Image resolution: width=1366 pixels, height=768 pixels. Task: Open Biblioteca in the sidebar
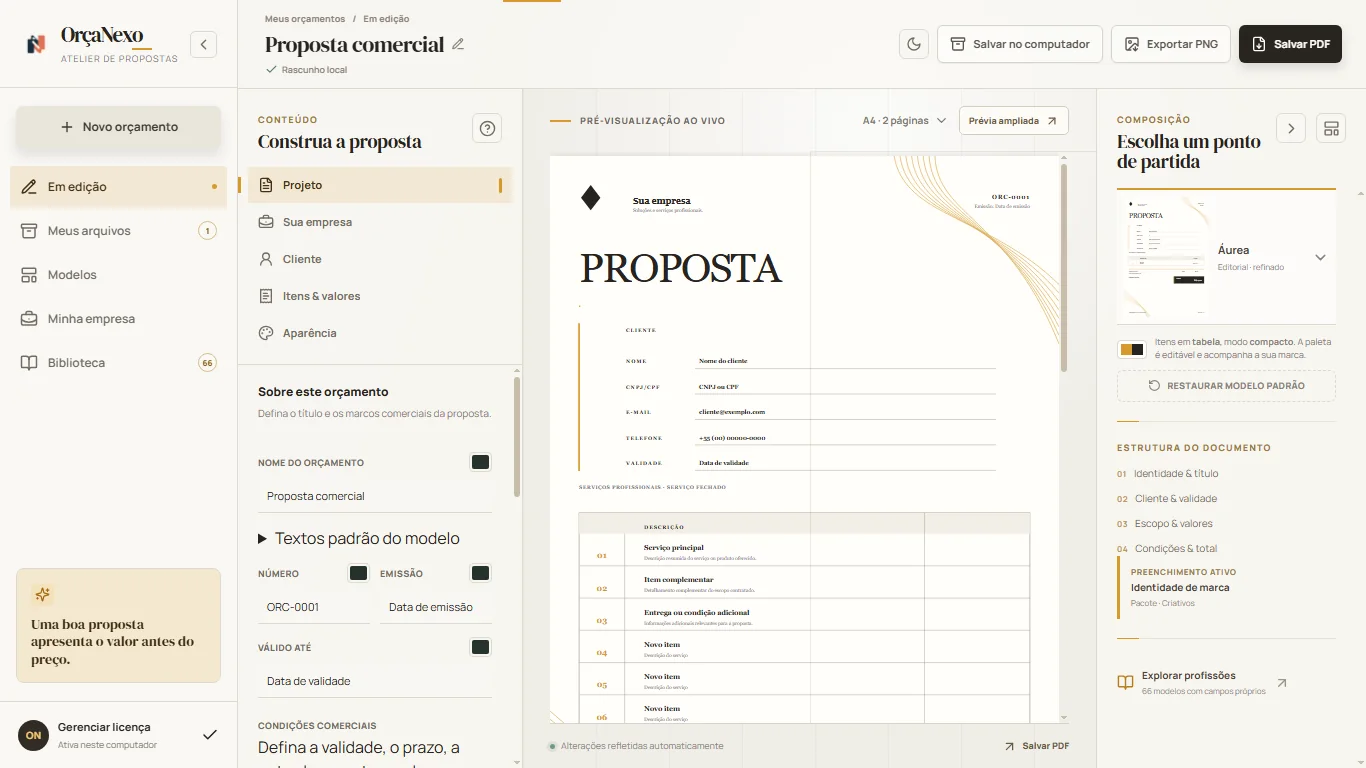point(118,363)
